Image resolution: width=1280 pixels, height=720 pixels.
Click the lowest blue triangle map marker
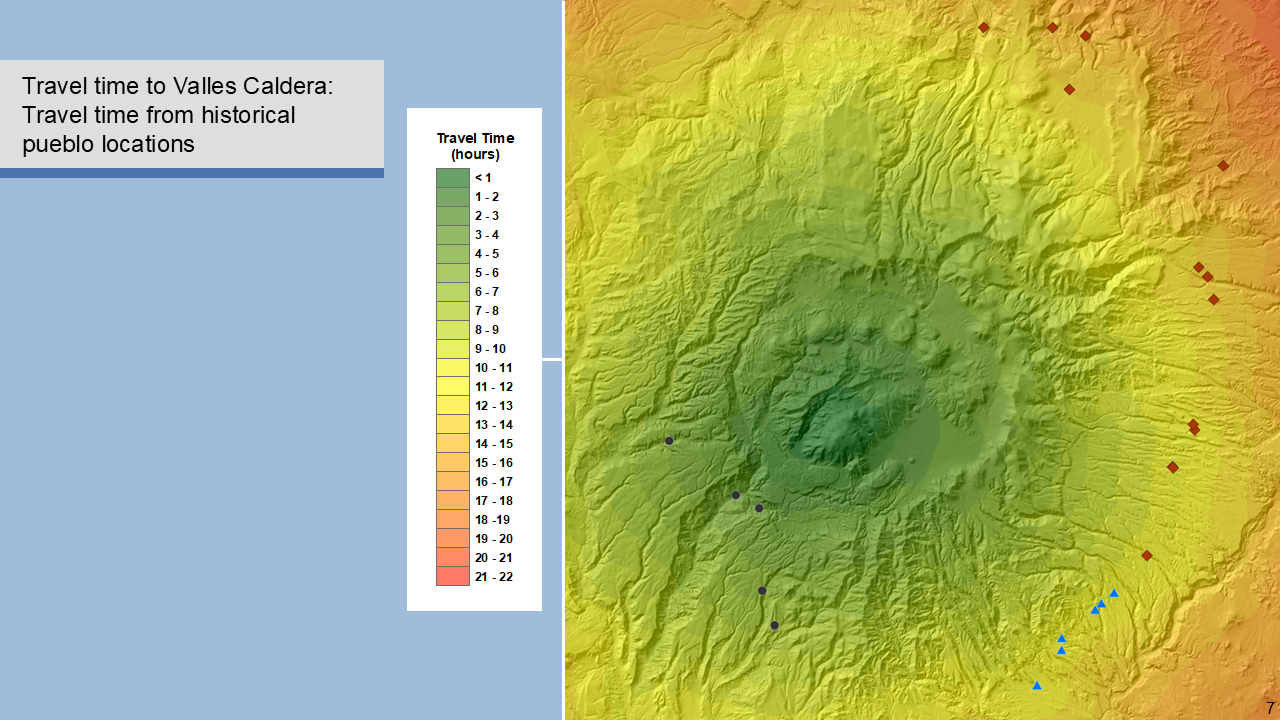tap(1037, 685)
